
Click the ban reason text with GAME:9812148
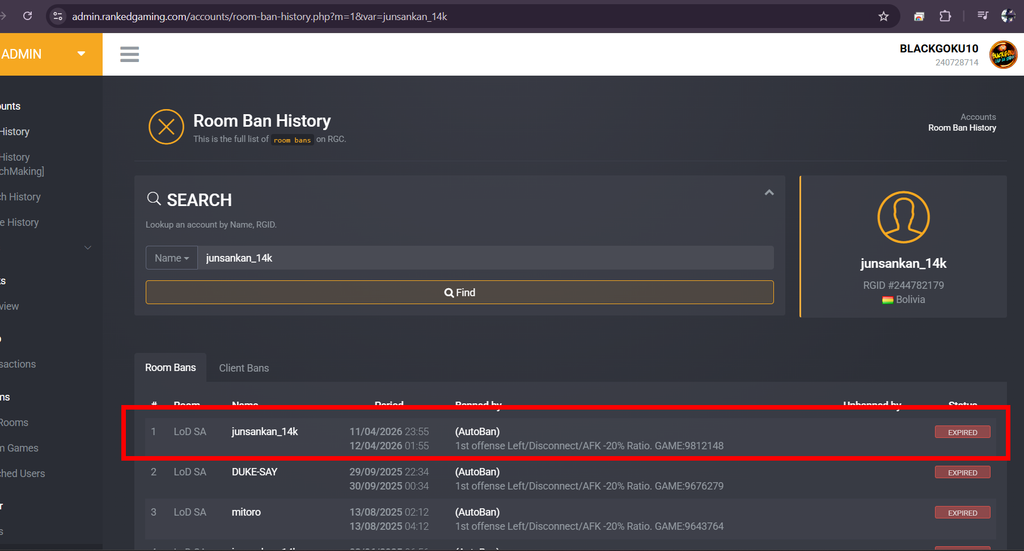click(x=589, y=446)
